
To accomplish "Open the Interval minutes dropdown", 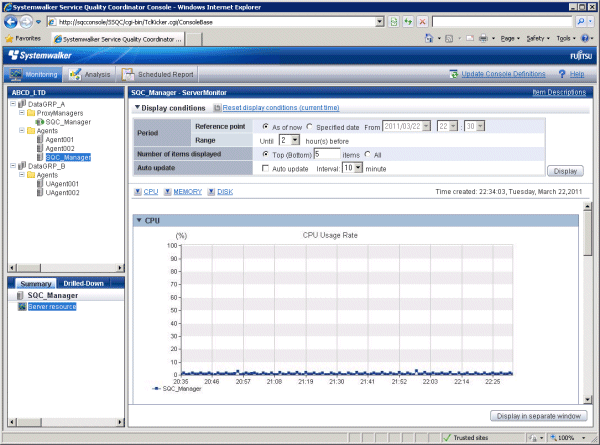I will click(x=358, y=168).
